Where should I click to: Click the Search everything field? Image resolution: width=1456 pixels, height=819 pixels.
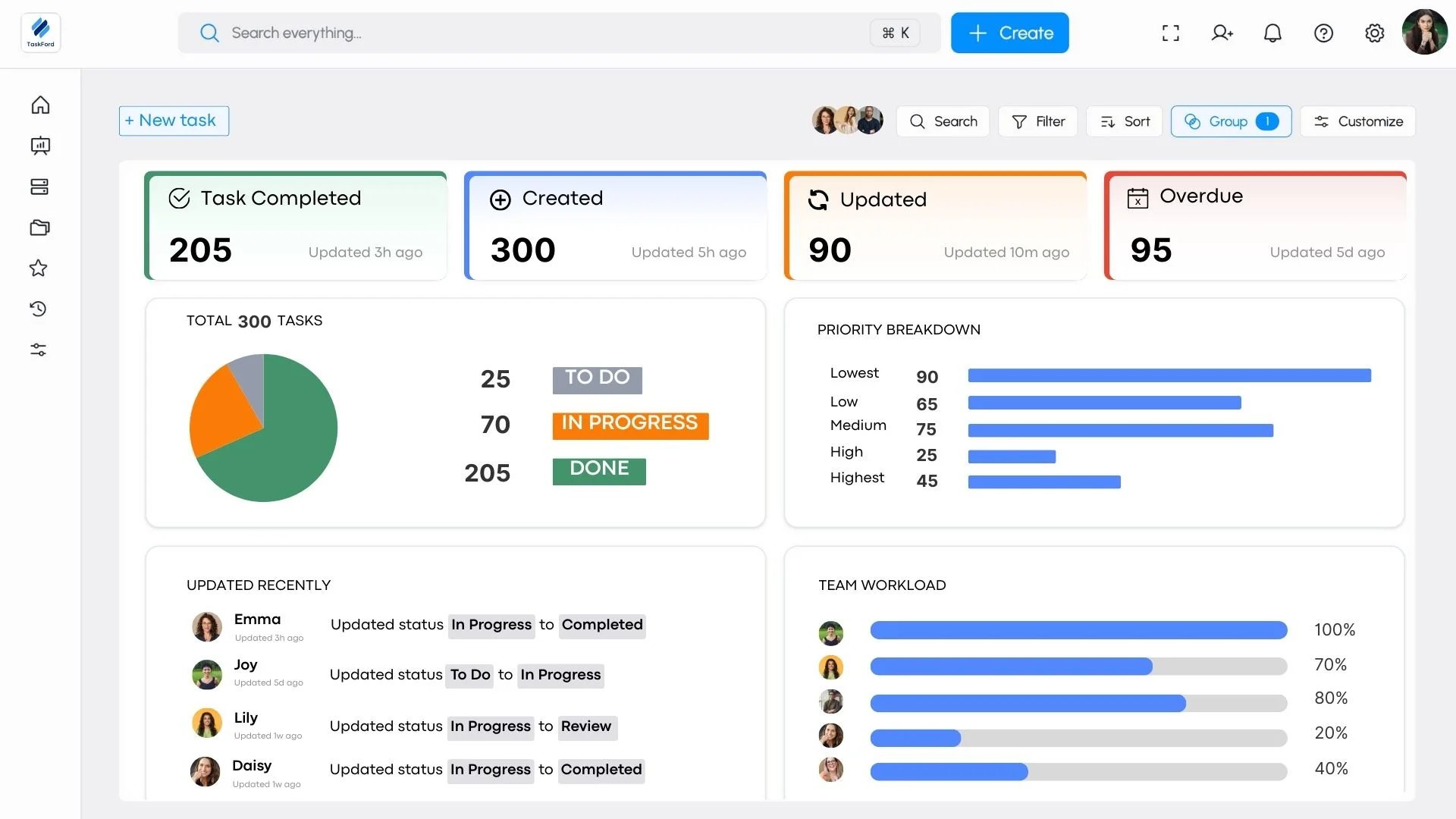click(531, 33)
